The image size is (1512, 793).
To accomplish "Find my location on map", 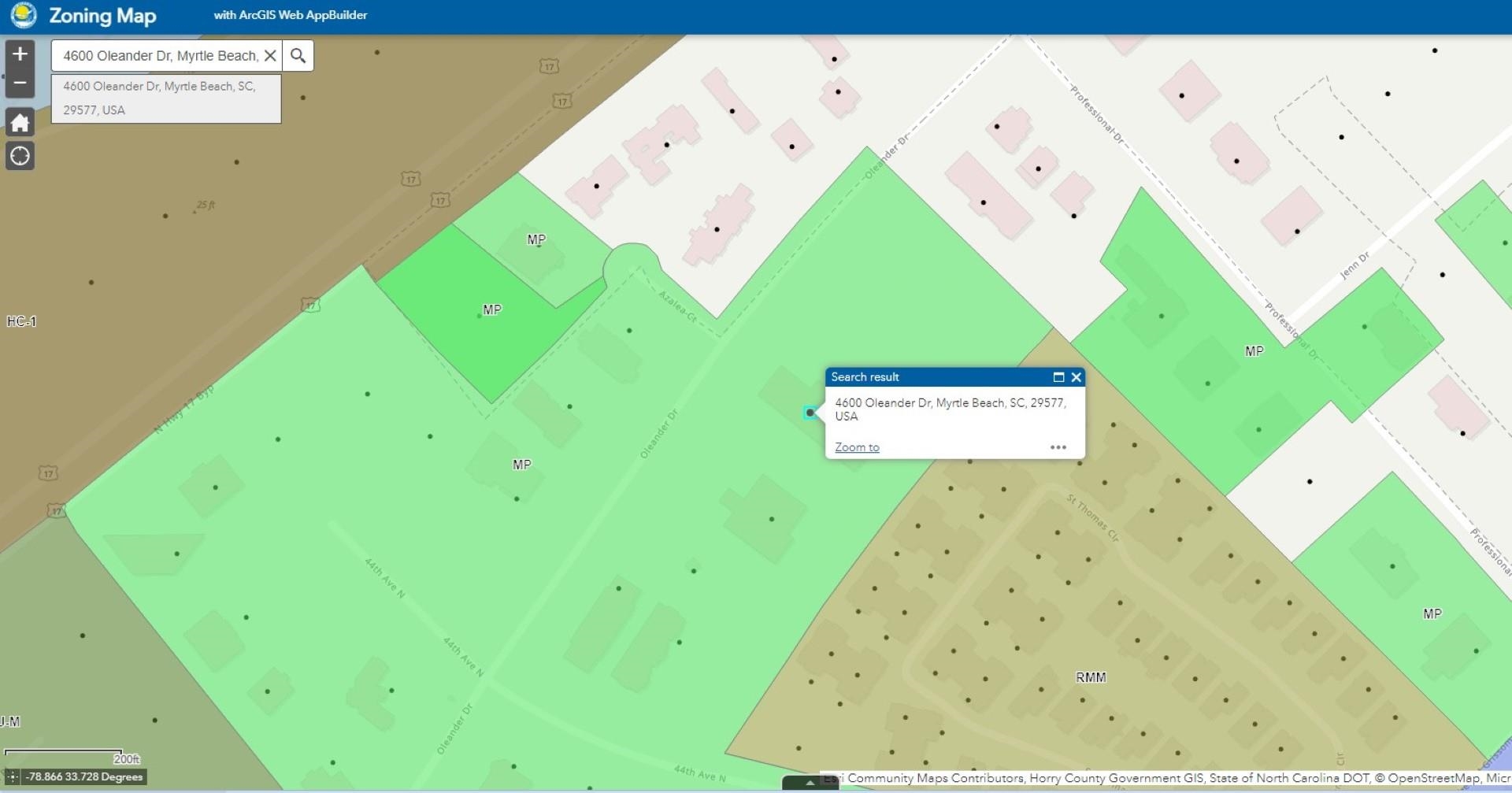I will (x=20, y=156).
